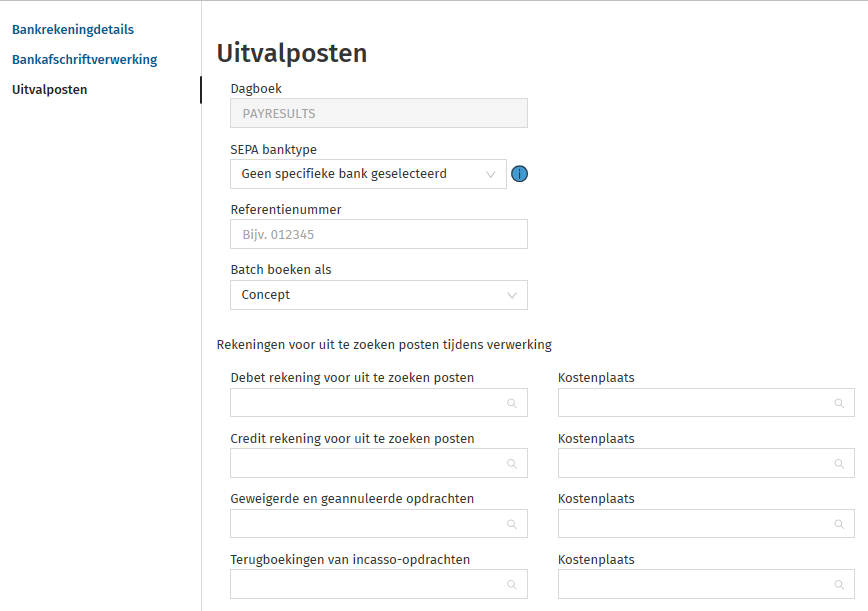Click search icon in third Kostenplaats field
The width and height of the screenshot is (868, 611).
coord(839,523)
